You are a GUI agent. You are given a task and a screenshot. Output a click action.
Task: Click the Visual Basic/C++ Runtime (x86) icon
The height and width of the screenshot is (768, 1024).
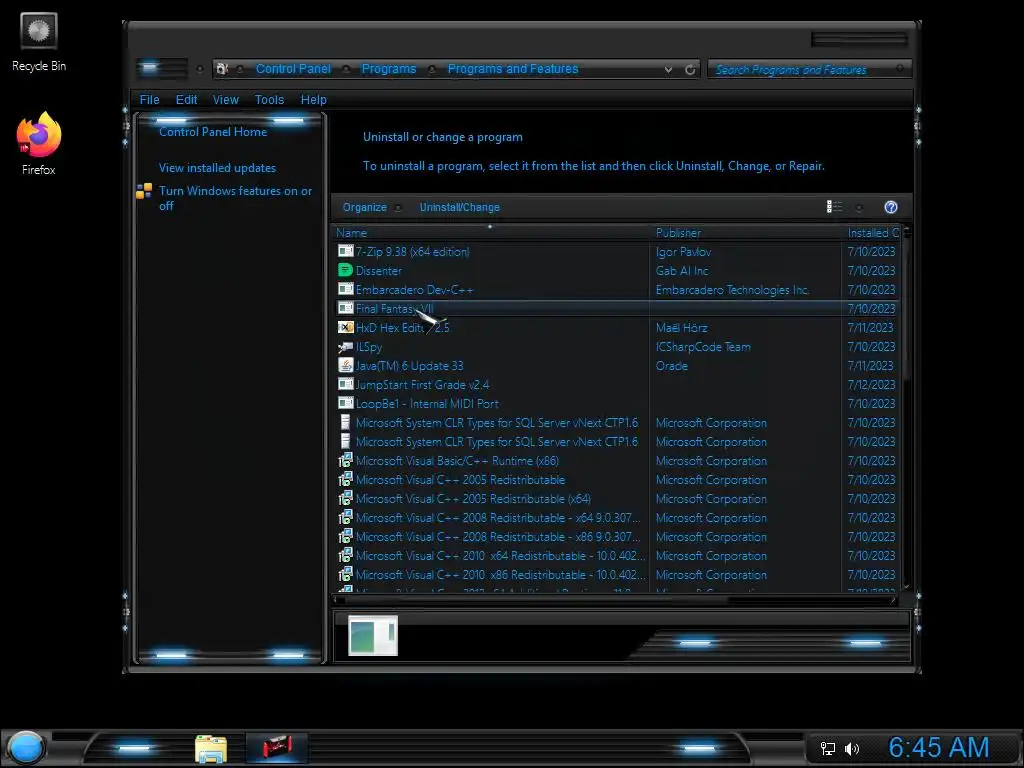(345, 460)
